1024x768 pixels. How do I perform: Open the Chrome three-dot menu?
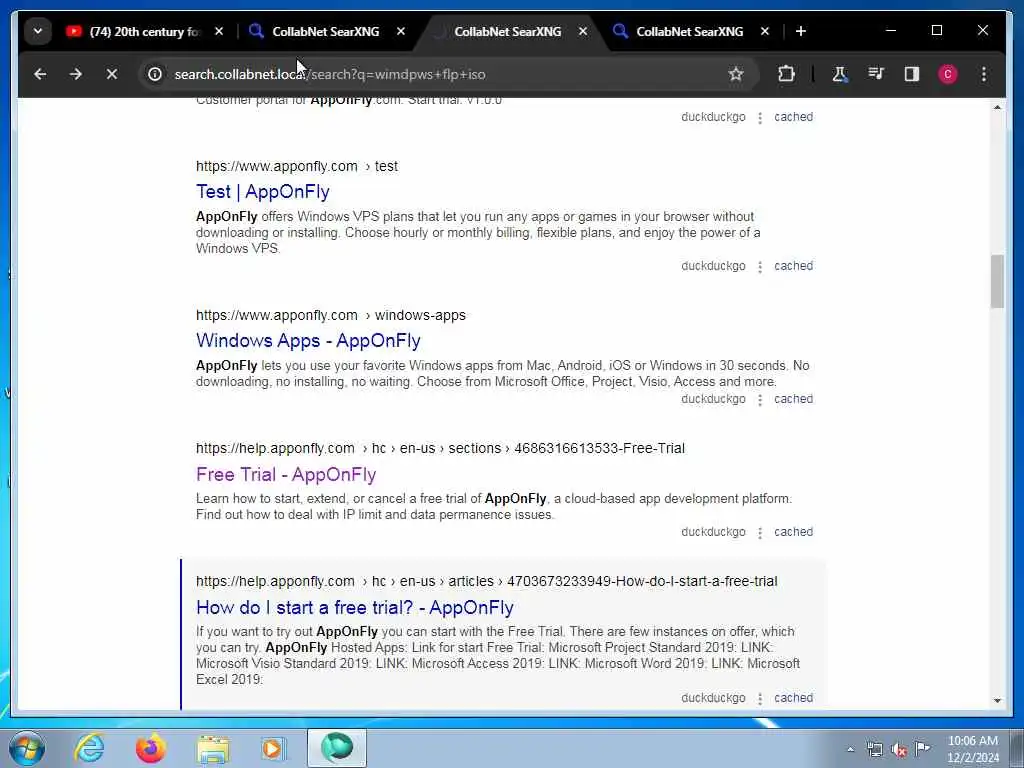[x=984, y=74]
